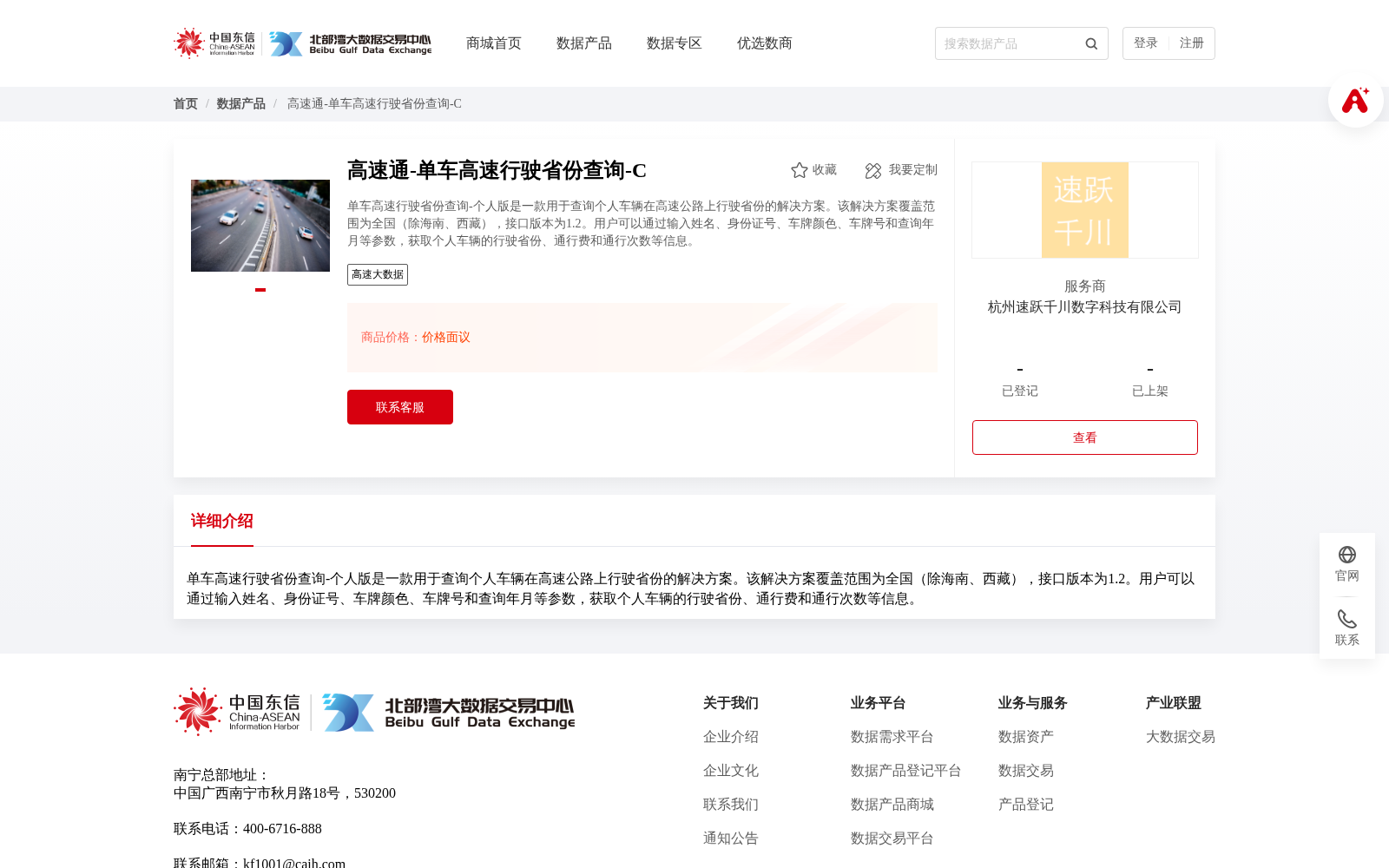This screenshot has width=1389, height=868.
Task: Click the highway product thumbnail image
Action: point(260,226)
